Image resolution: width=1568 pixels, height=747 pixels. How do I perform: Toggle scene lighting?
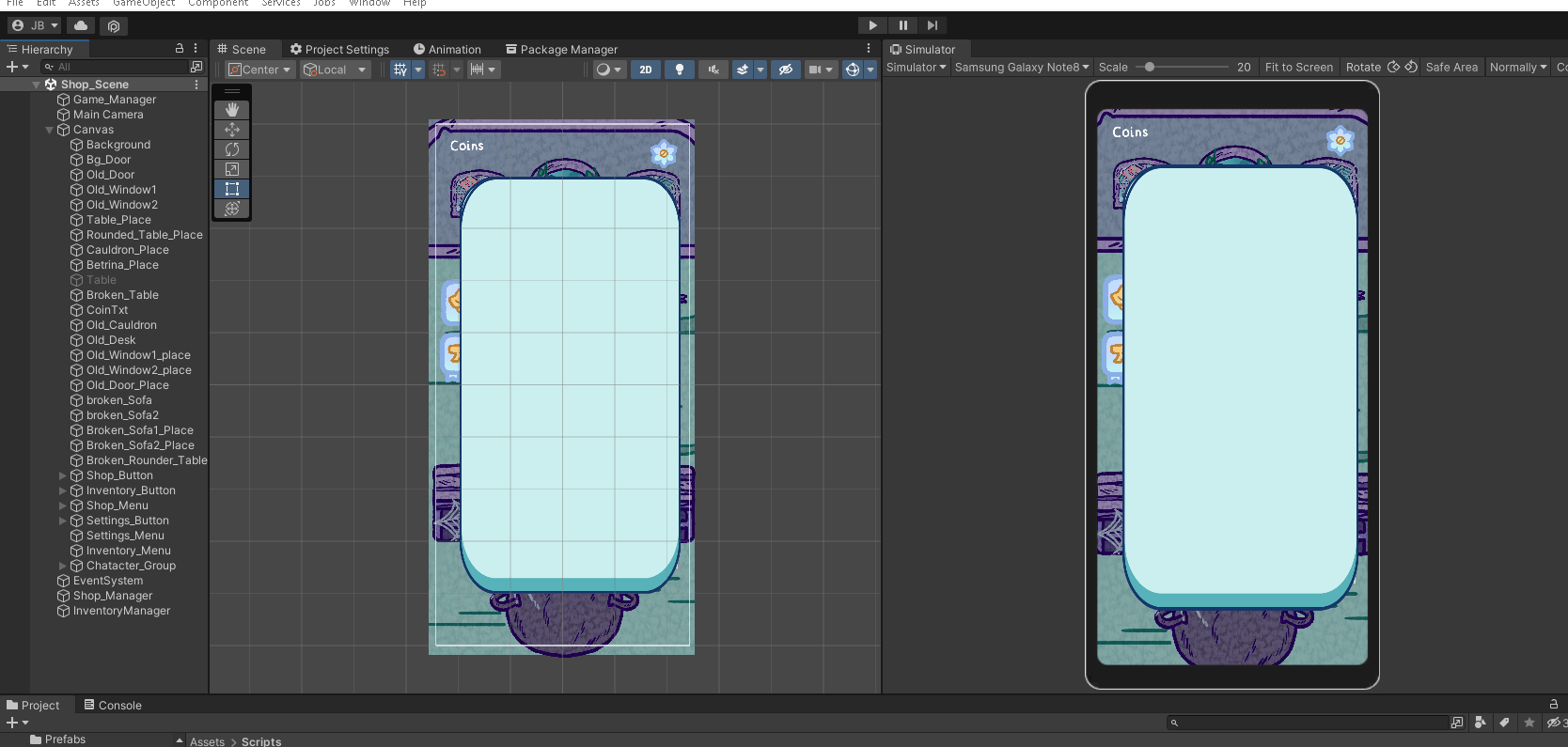pos(680,70)
